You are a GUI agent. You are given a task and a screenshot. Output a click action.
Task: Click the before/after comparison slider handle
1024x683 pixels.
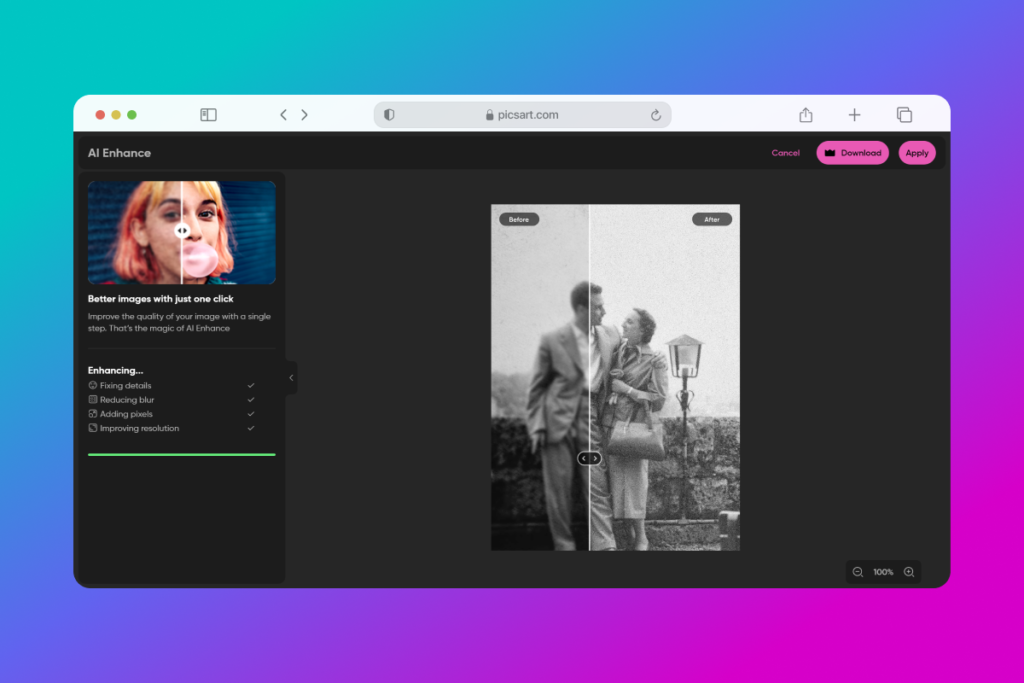click(589, 457)
